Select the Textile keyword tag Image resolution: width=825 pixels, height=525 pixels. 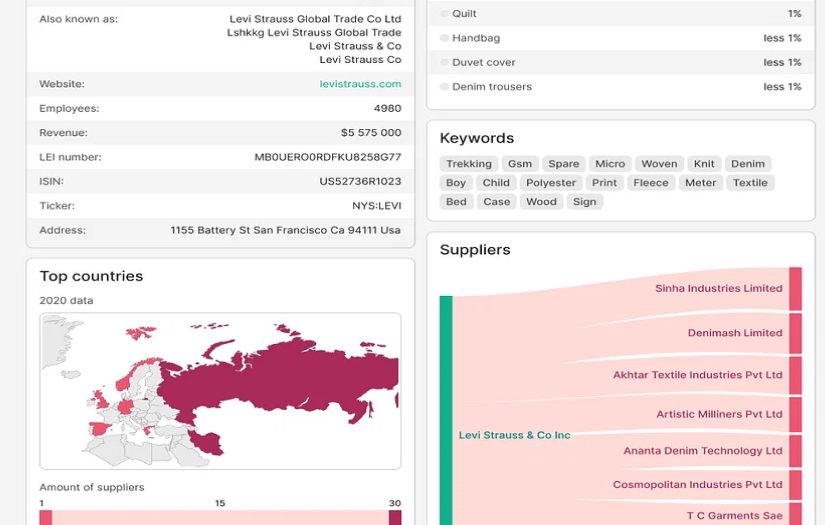click(x=750, y=183)
